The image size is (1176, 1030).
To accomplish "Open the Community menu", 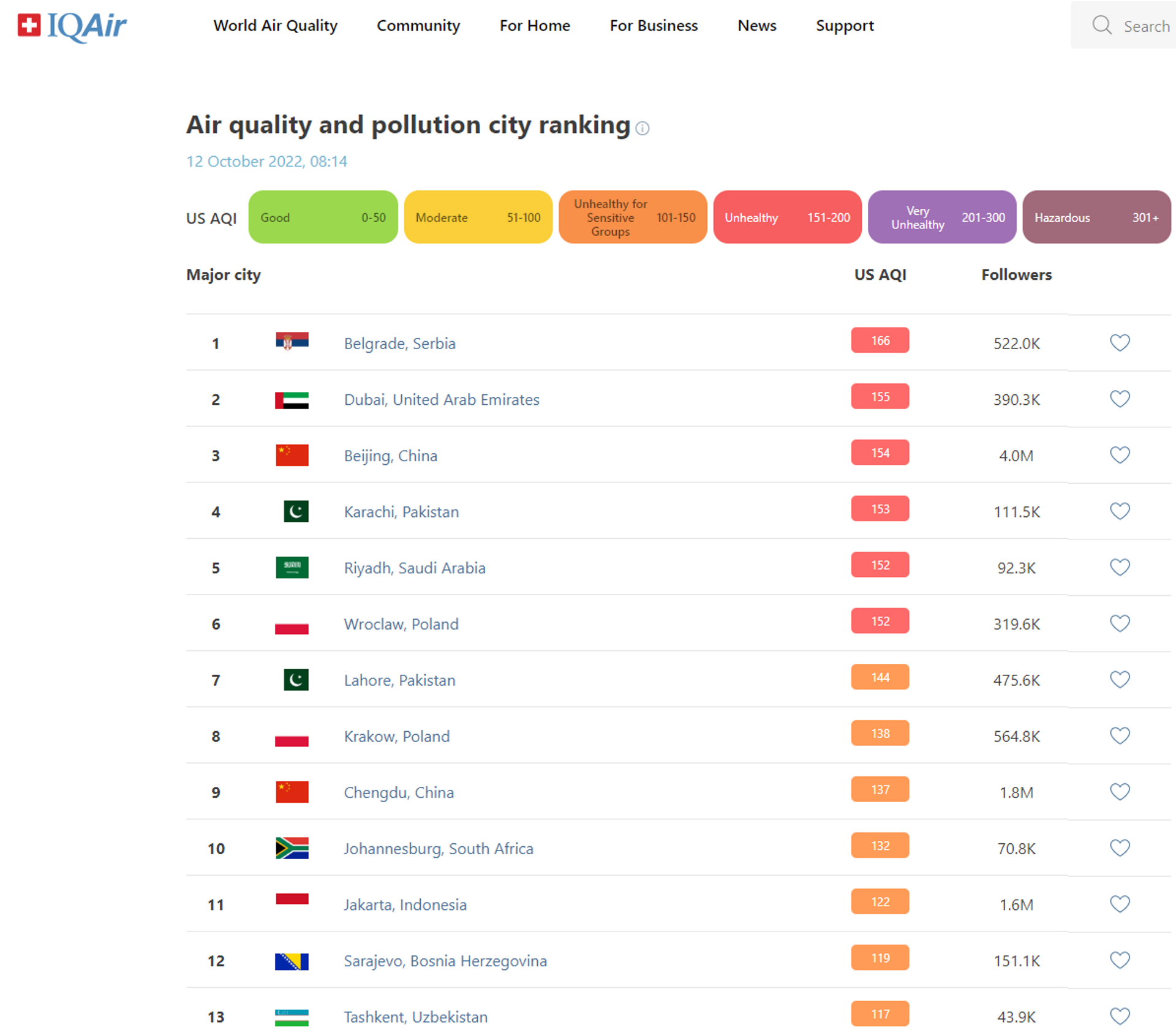I will (418, 26).
